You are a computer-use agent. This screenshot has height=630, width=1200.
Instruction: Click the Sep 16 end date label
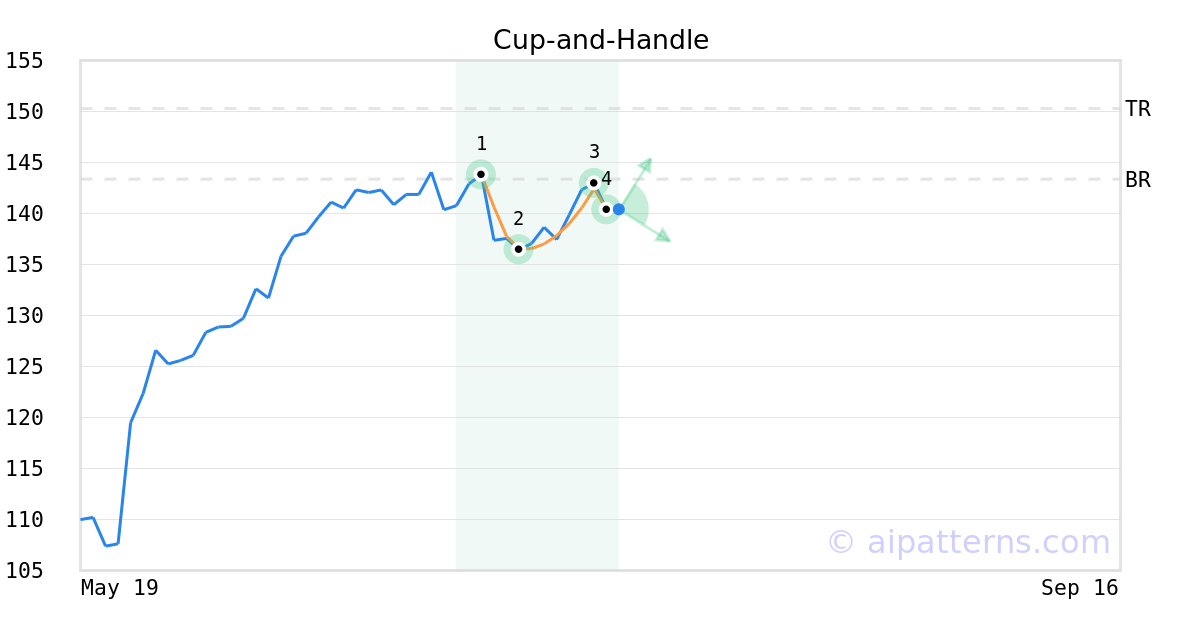coord(1079,588)
